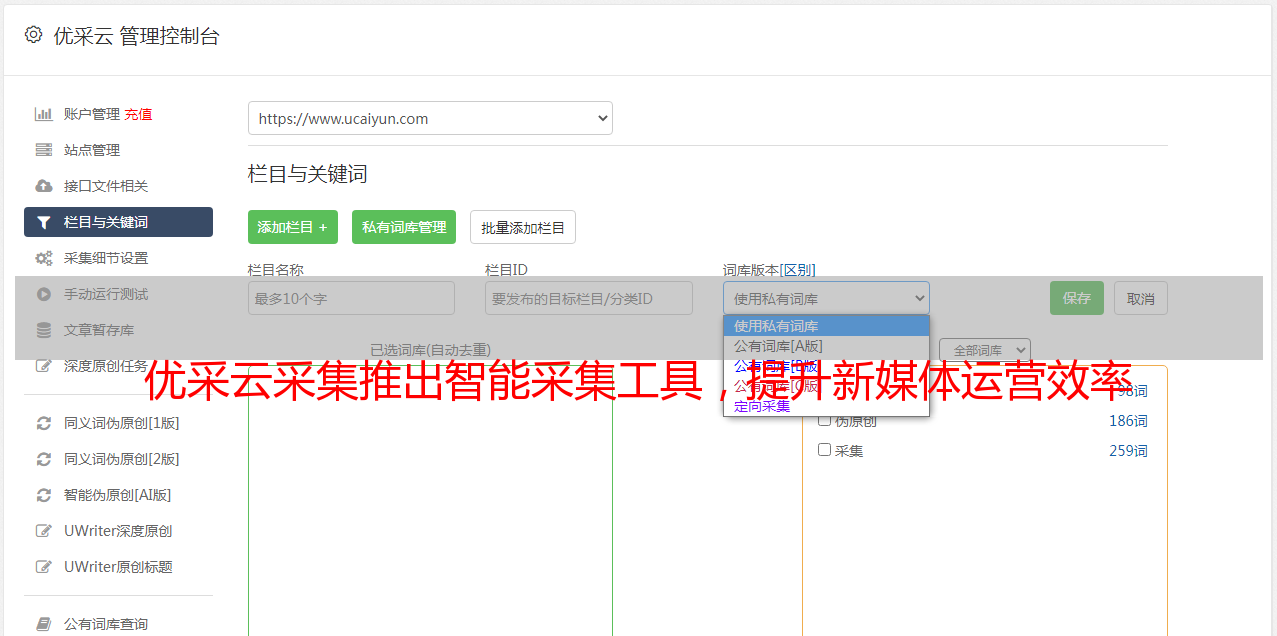1277x636 pixels.
Task: Click the gear icon beside 优采云 管理控制台
Action: pos(34,35)
